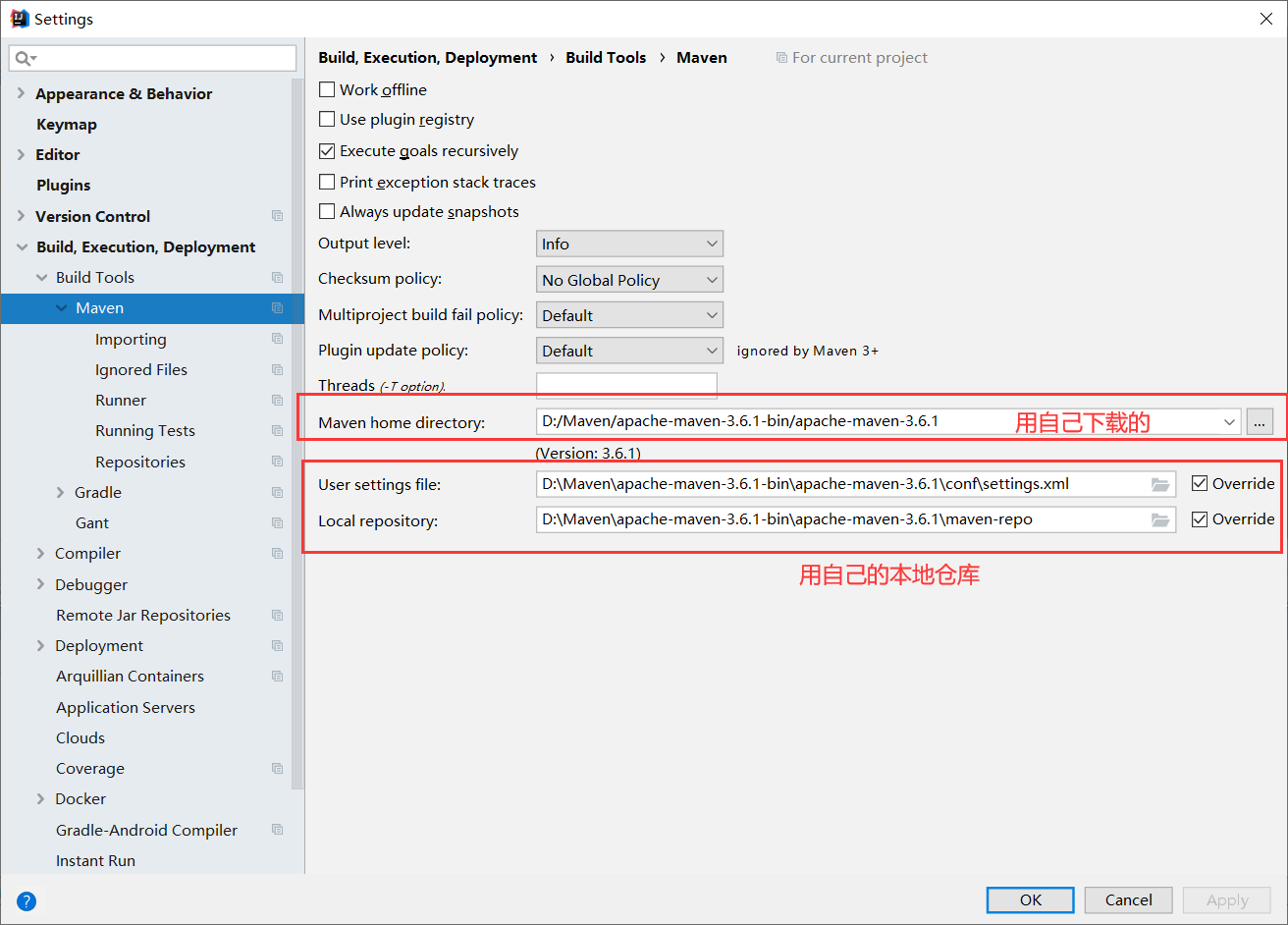The width and height of the screenshot is (1288, 925).
Task: Click the Cancel button
Action: tap(1129, 899)
